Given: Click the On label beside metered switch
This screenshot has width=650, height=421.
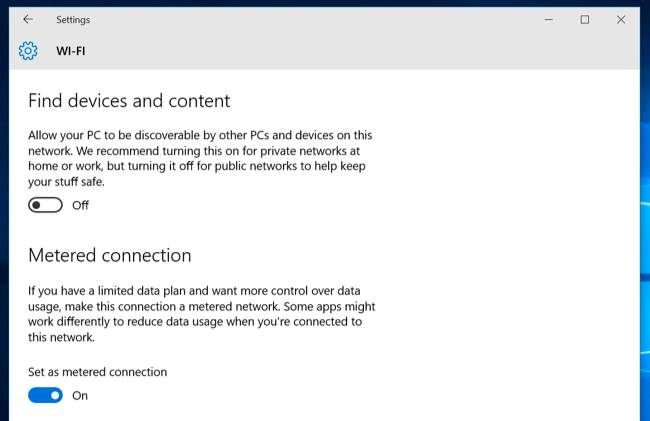Looking at the screenshot, I should pyautogui.click(x=80, y=395).
